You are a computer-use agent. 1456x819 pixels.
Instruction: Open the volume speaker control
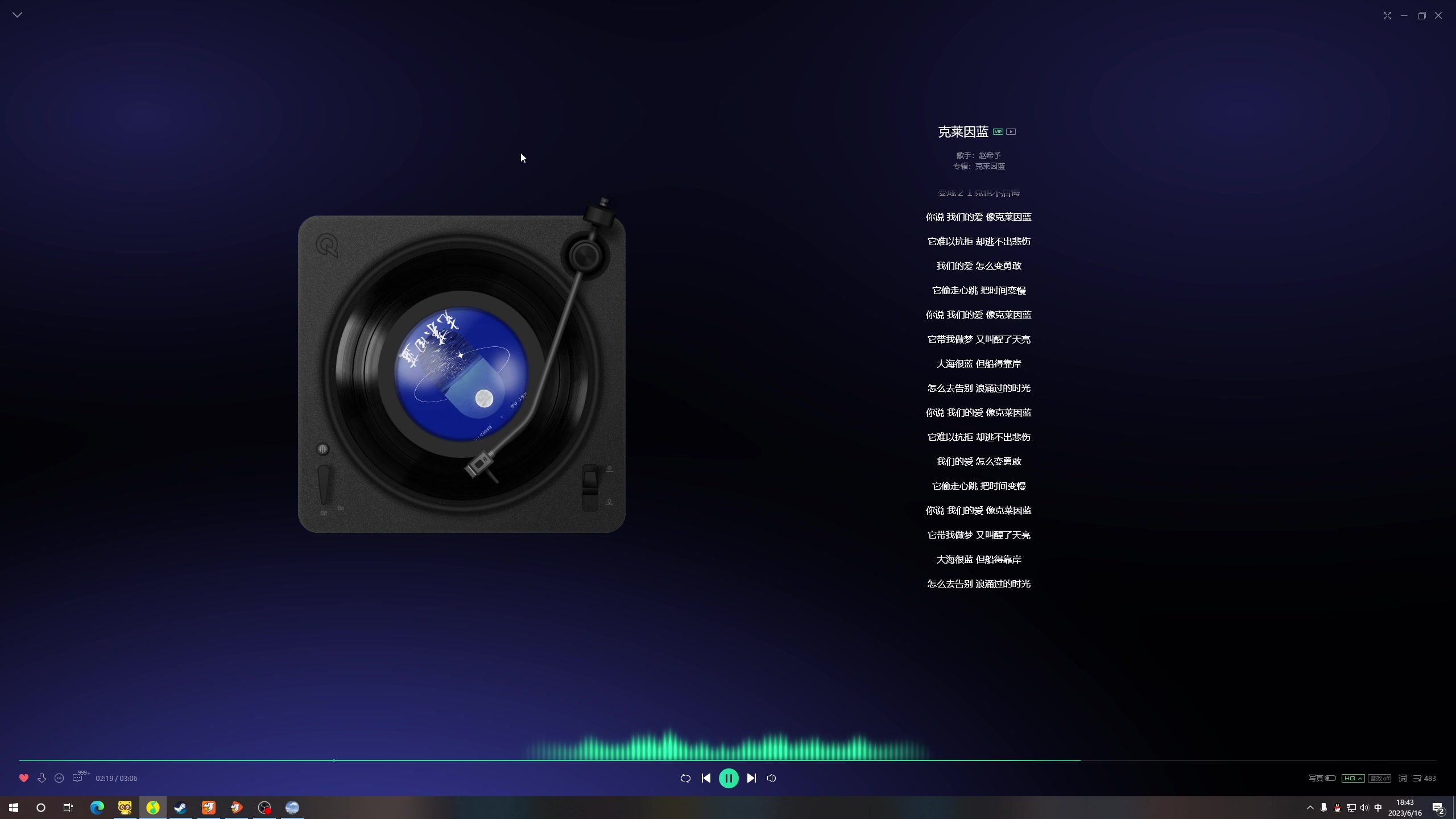point(771,778)
